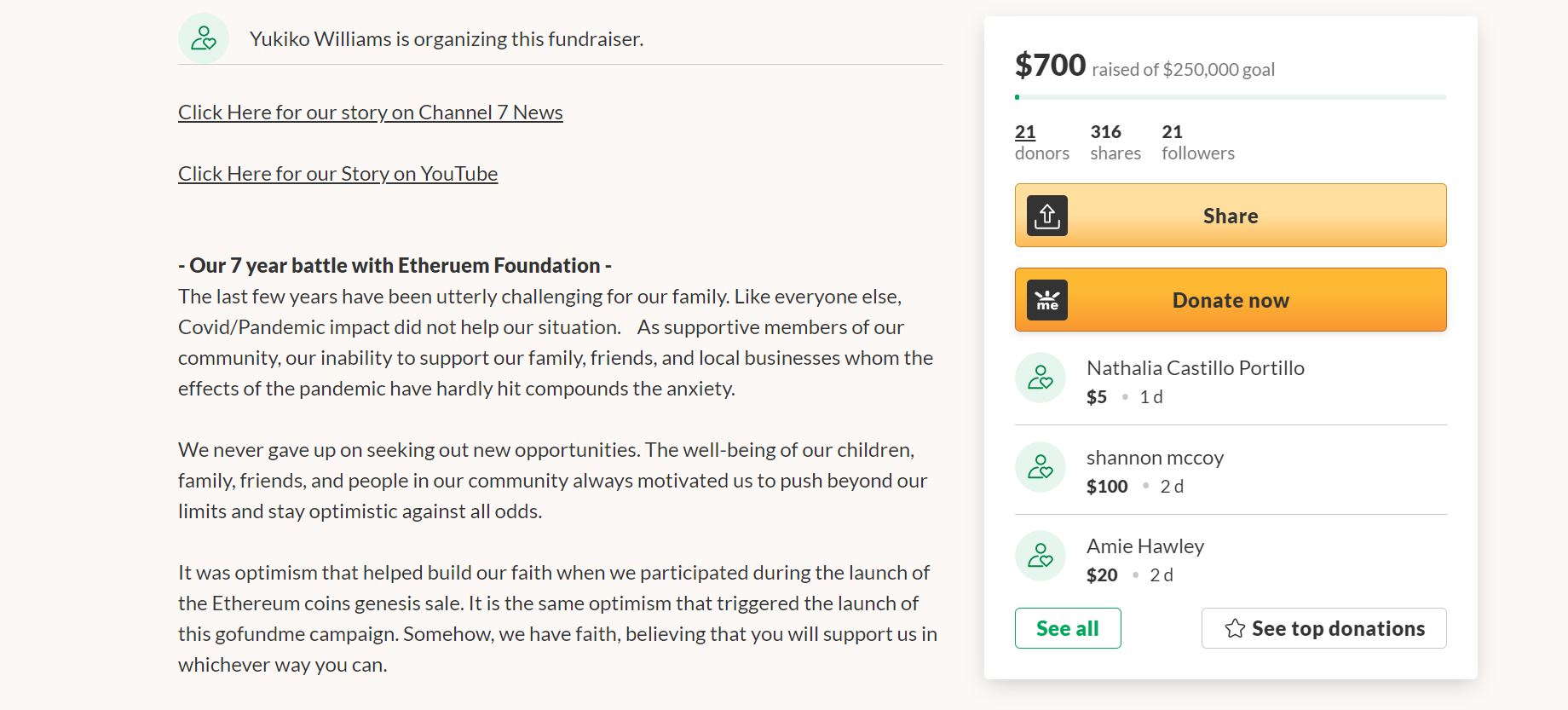Click the $700 raised amount

1050,66
